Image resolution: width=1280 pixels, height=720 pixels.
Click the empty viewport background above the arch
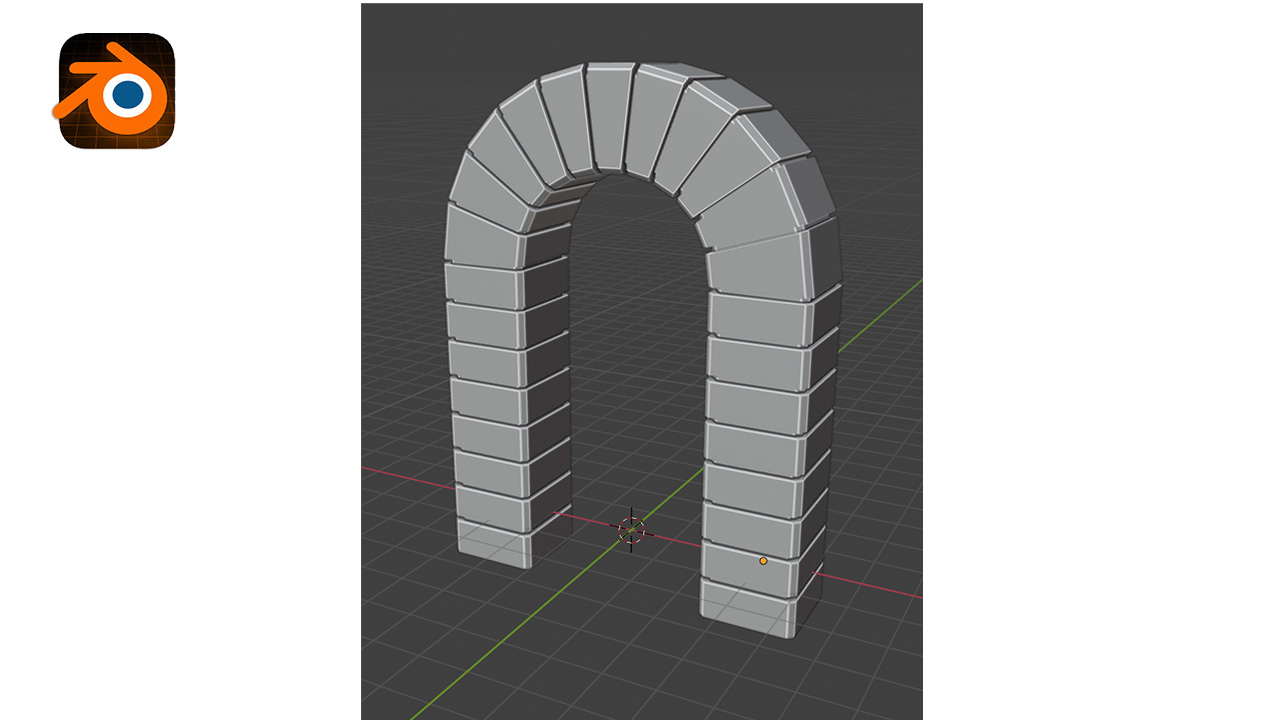coord(640,30)
